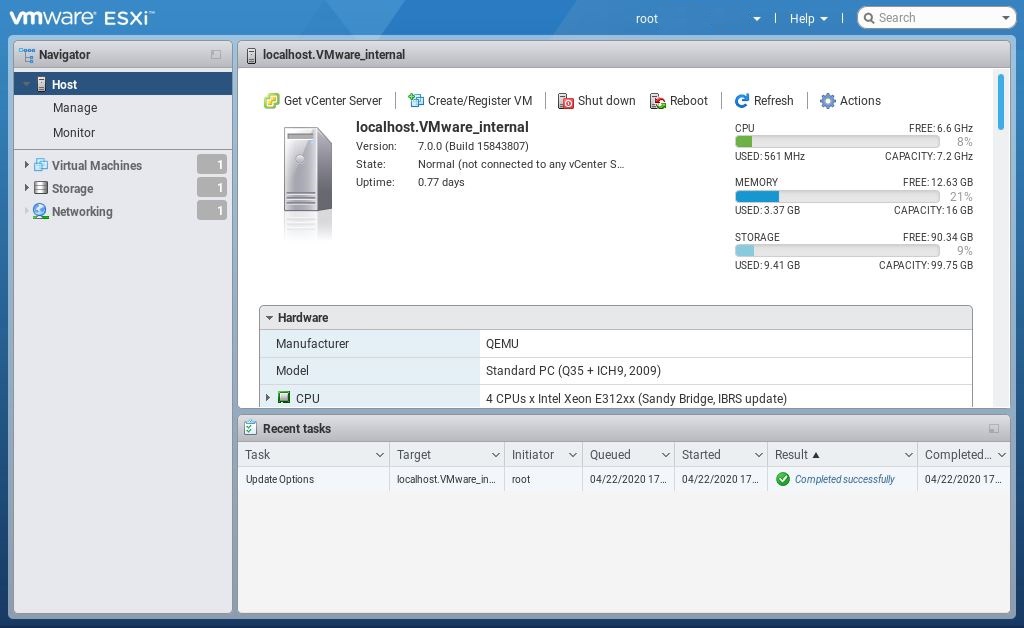The image size is (1024, 628).
Task: Open the Completed column dropdown
Action: coord(1002,455)
